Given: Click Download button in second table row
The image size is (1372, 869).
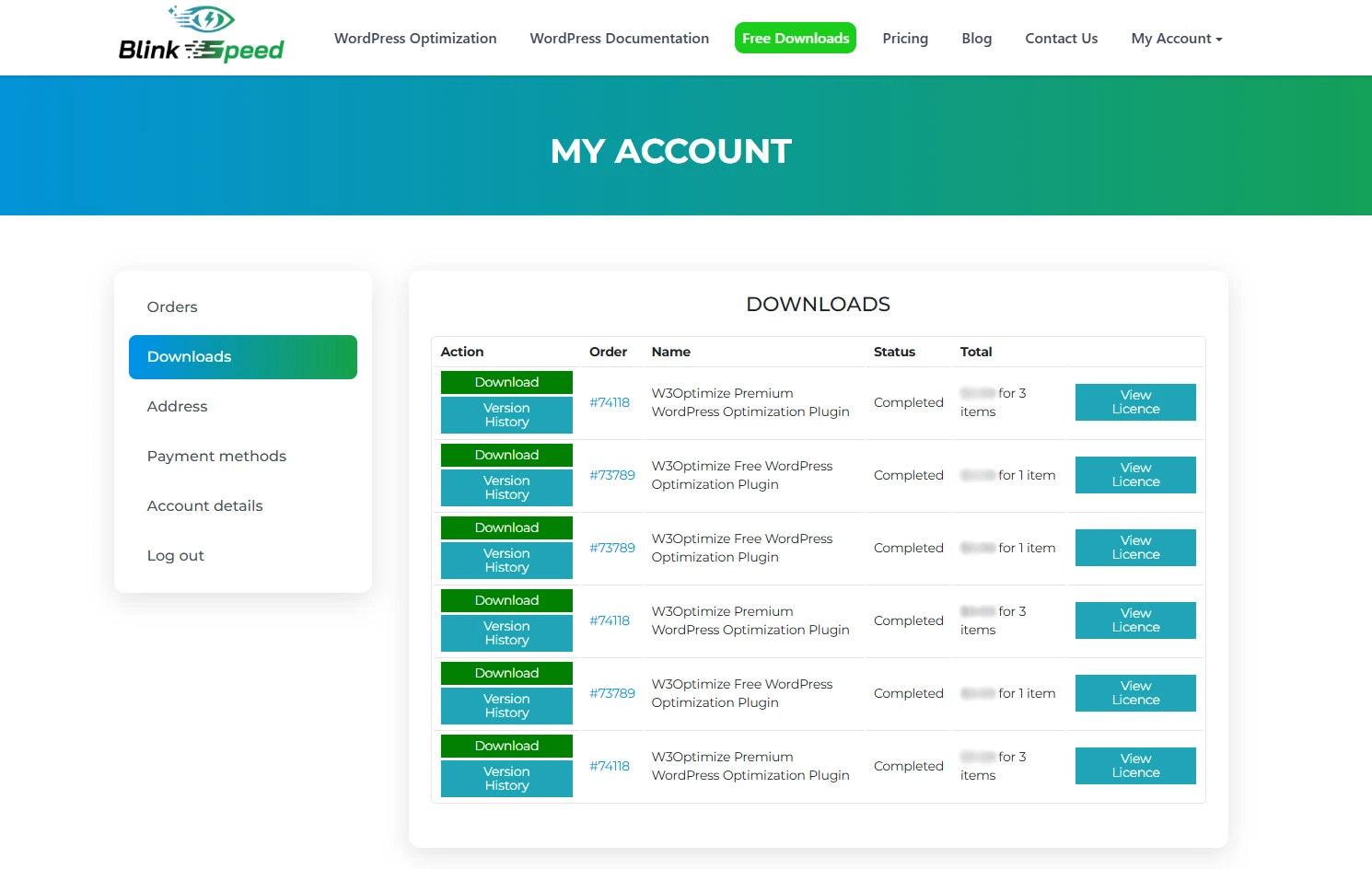Looking at the screenshot, I should [x=506, y=455].
